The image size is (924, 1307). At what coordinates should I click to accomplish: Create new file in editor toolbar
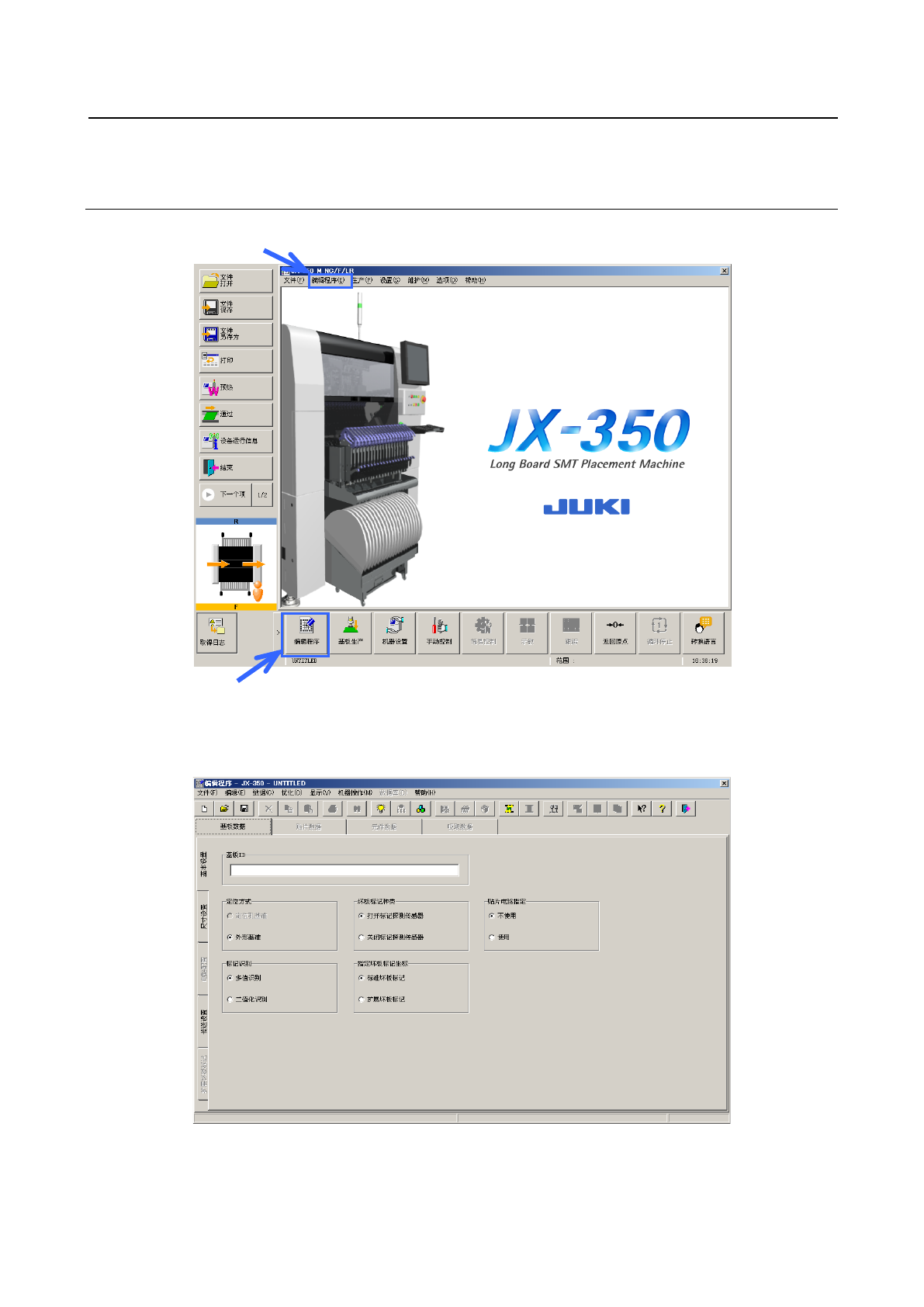[204, 809]
